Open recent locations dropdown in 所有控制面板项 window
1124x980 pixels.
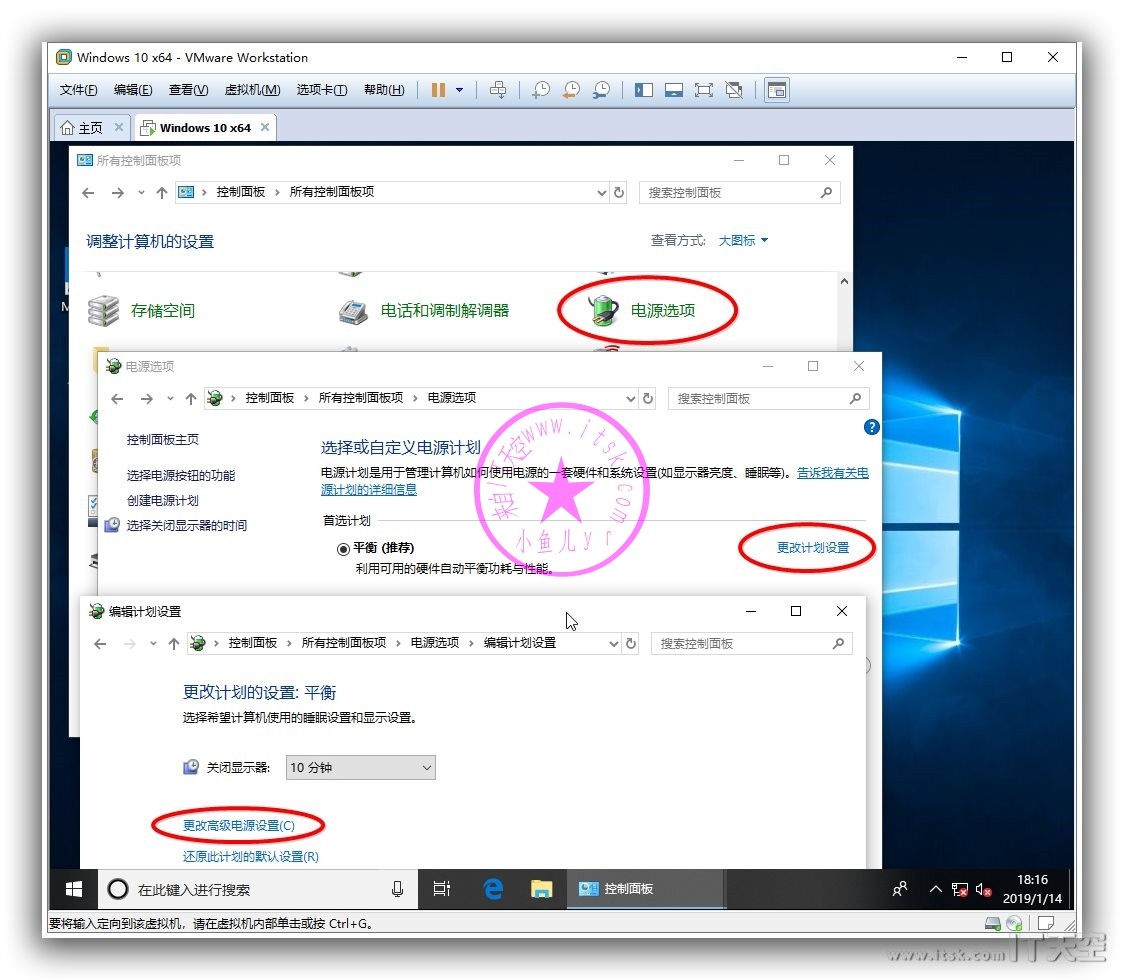point(141,192)
